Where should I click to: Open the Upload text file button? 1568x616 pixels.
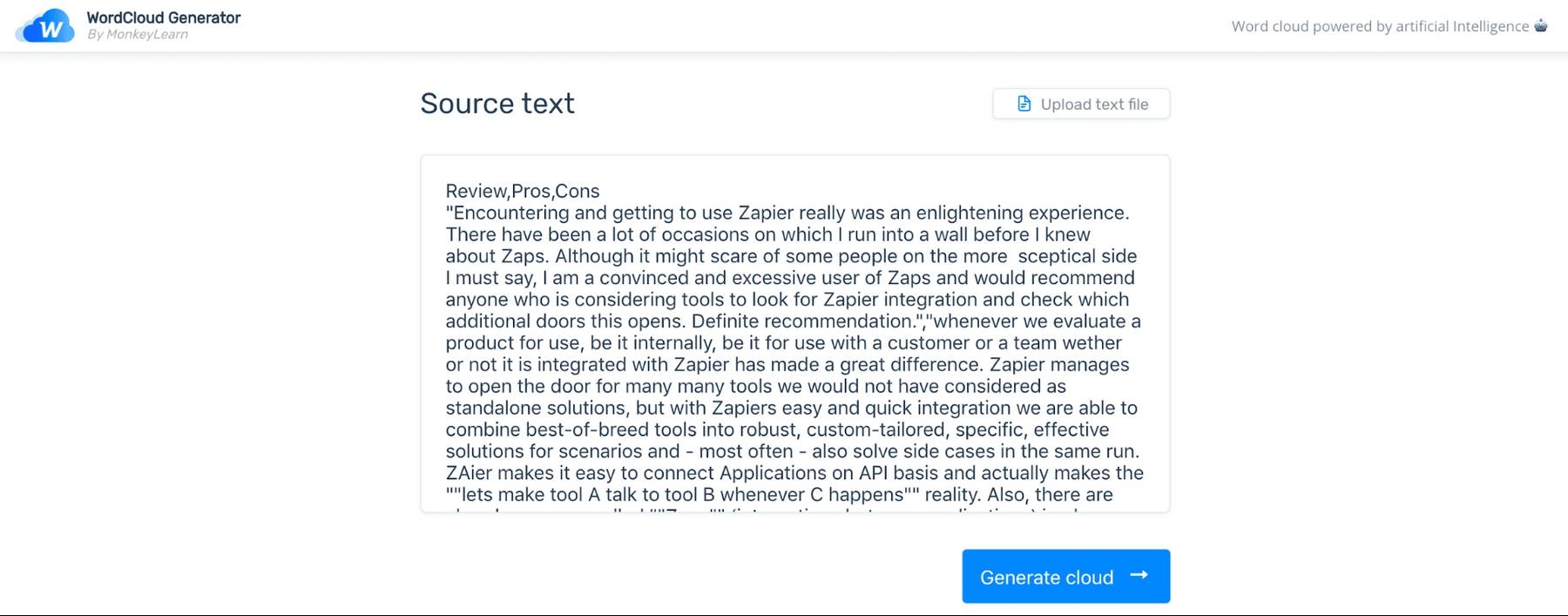1081,104
